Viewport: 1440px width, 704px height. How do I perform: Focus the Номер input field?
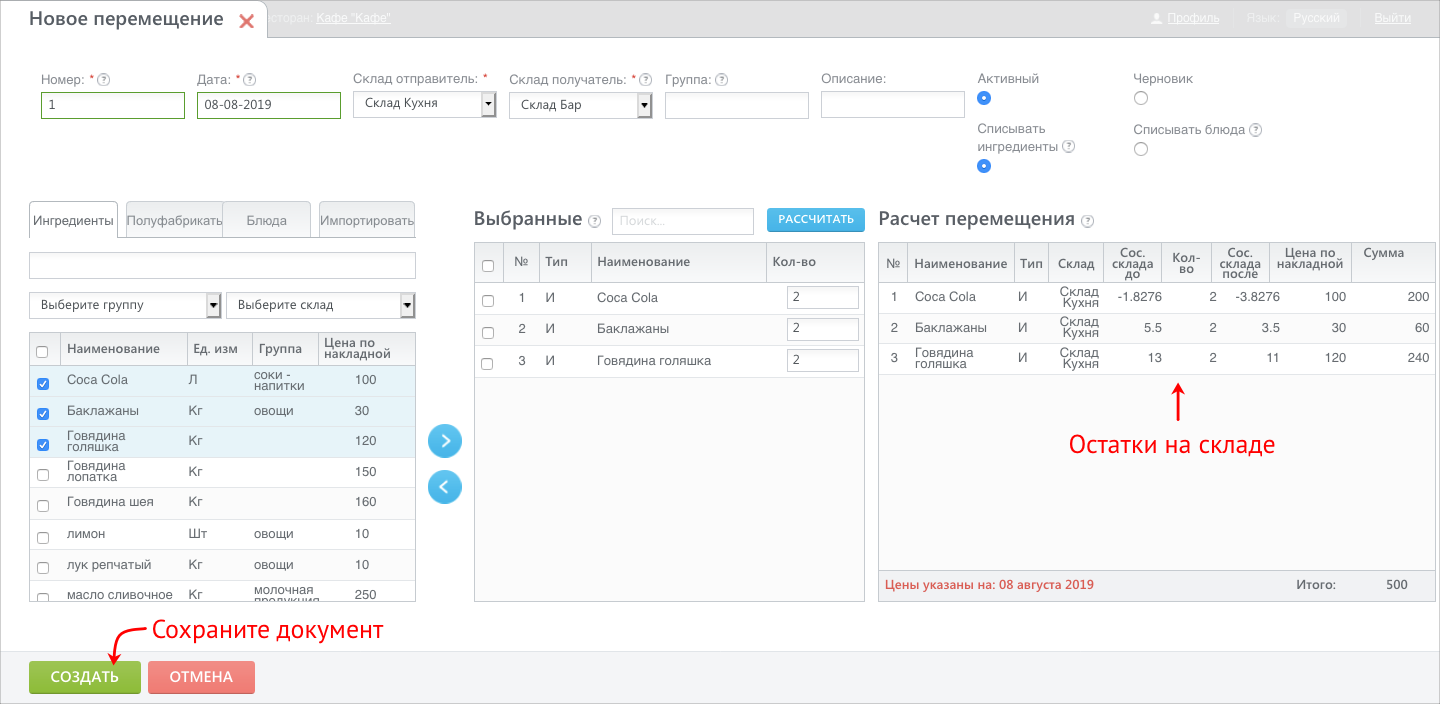(113, 105)
